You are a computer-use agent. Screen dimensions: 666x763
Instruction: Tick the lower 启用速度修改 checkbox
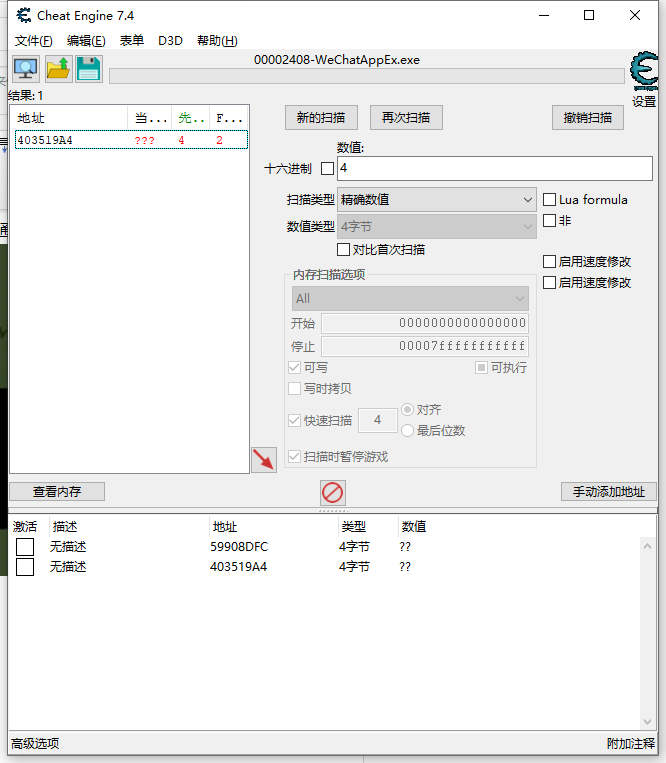(x=549, y=283)
